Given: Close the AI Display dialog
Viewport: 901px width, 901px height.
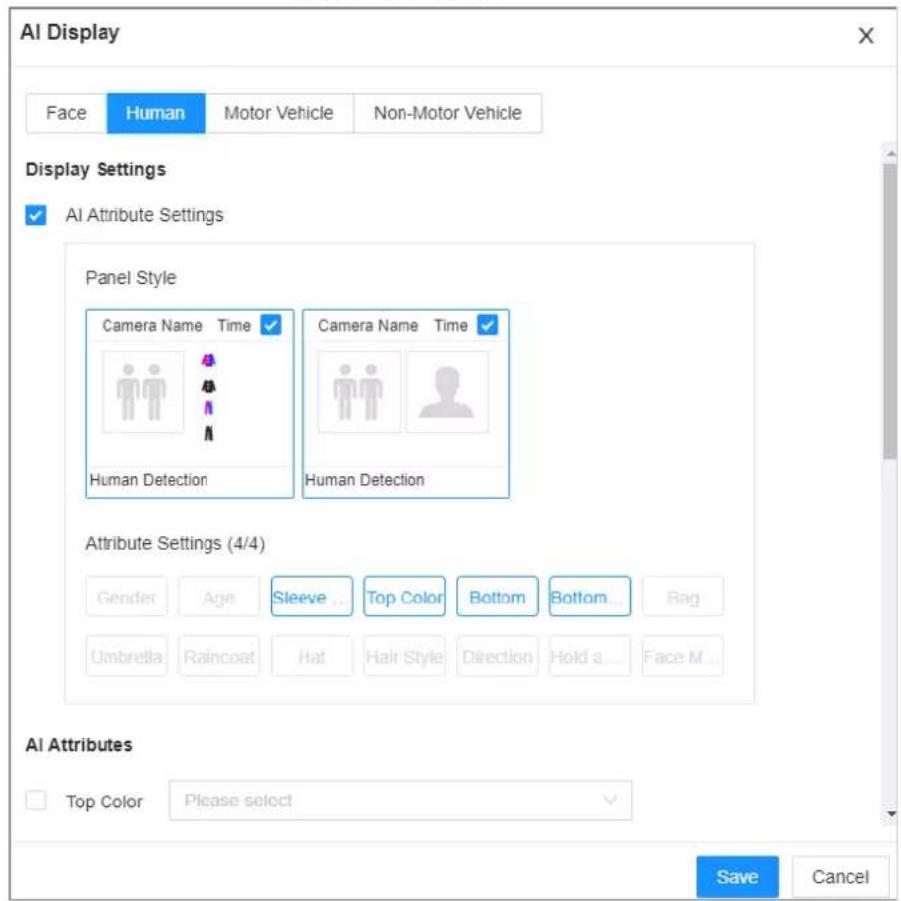Looking at the screenshot, I should [x=865, y=36].
